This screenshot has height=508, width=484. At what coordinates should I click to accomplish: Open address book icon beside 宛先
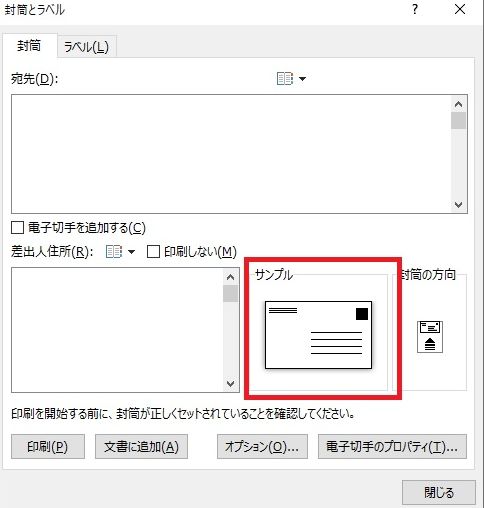pyautogui.click(x=285, y=79)
